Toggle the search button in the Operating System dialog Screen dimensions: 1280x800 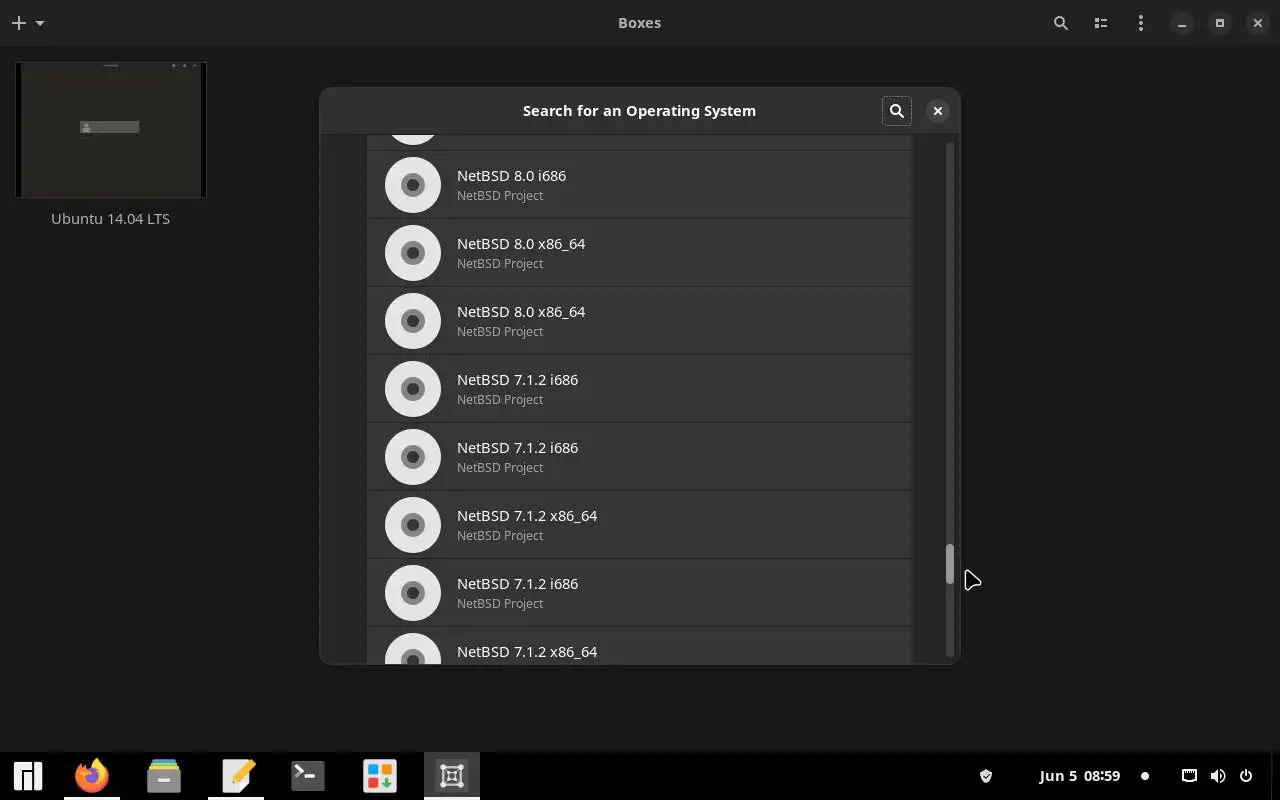[897, 111]
